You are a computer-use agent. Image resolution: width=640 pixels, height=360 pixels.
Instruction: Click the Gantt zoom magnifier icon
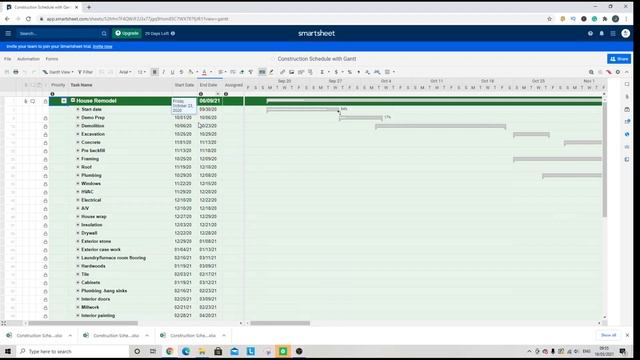(x=591, y=72)
